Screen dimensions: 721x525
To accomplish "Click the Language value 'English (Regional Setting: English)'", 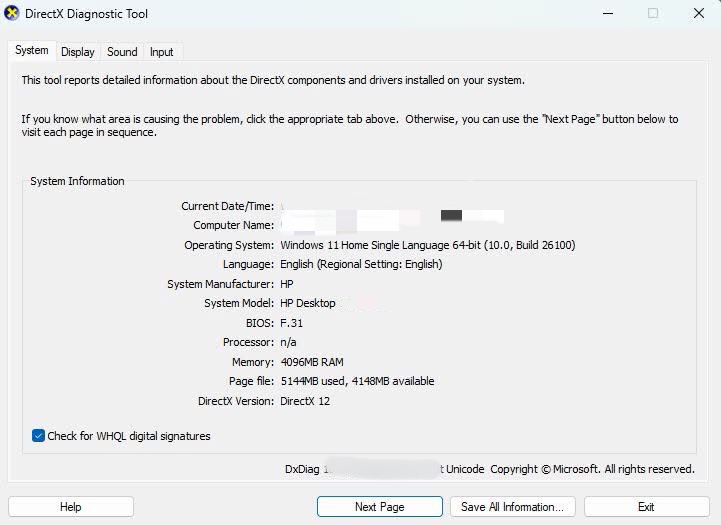I will (361, 264).
